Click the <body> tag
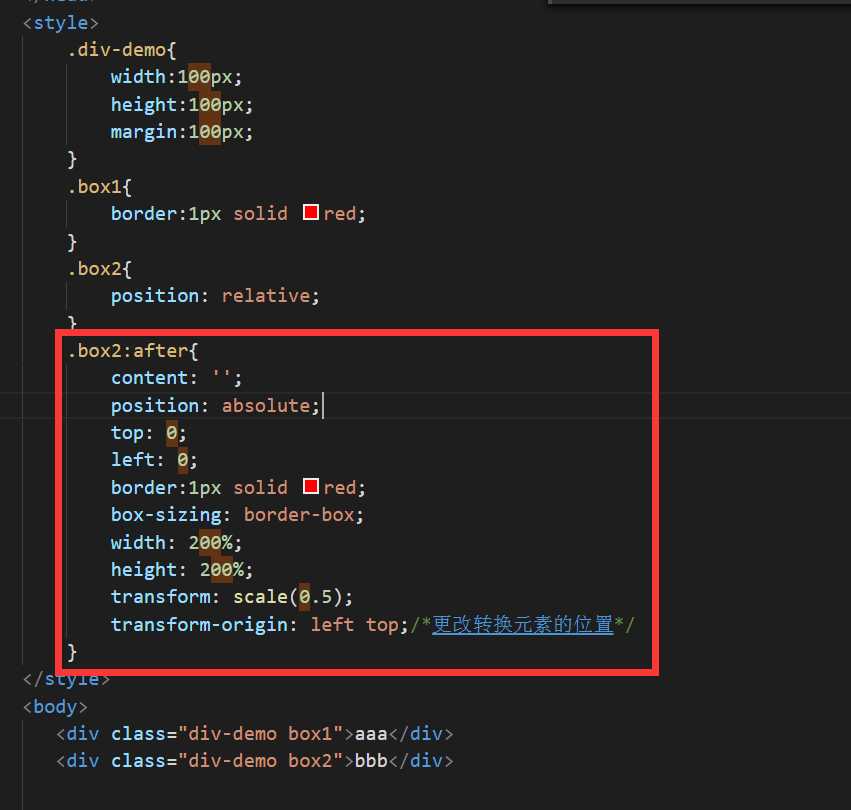 (x=55, y=706)
